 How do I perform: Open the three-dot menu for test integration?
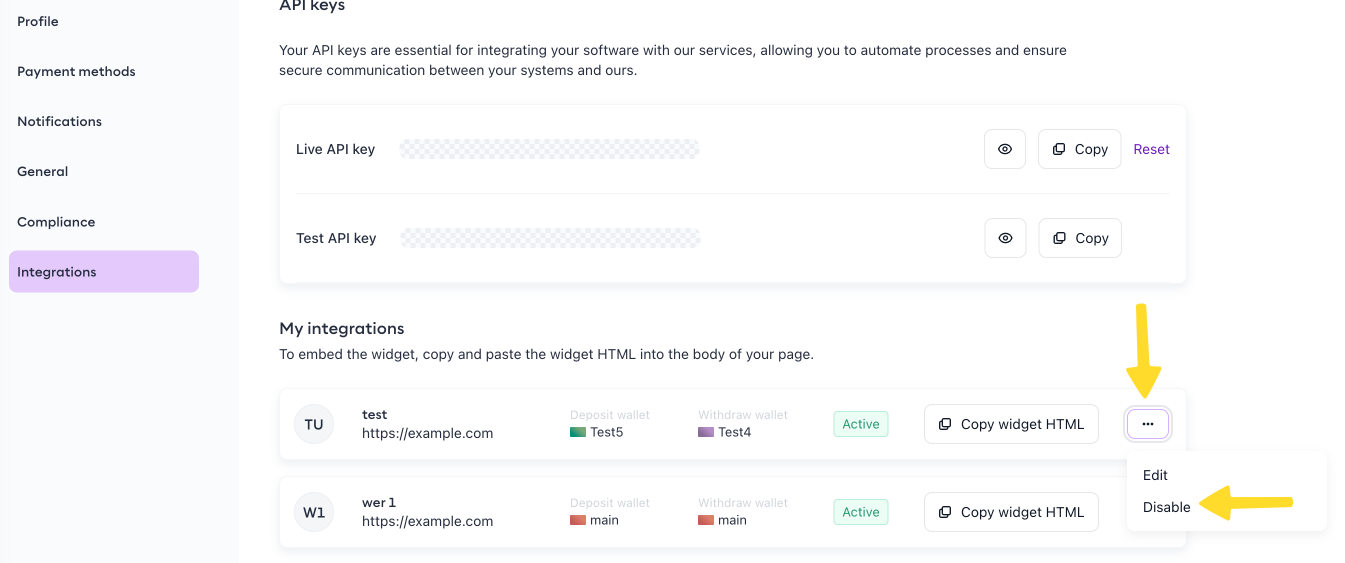coord(1147,424)
